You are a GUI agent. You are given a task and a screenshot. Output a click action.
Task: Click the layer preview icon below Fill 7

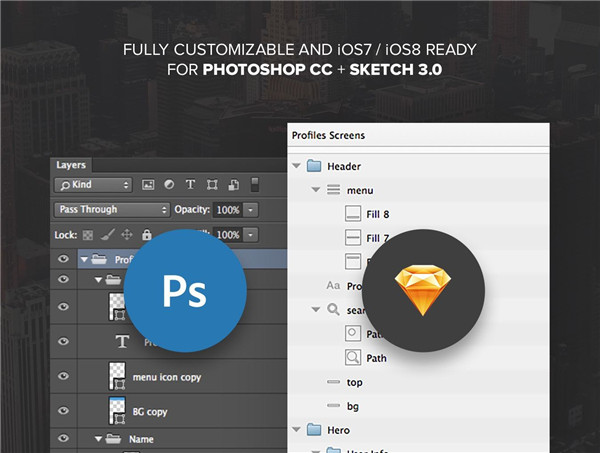coord(353,262)
